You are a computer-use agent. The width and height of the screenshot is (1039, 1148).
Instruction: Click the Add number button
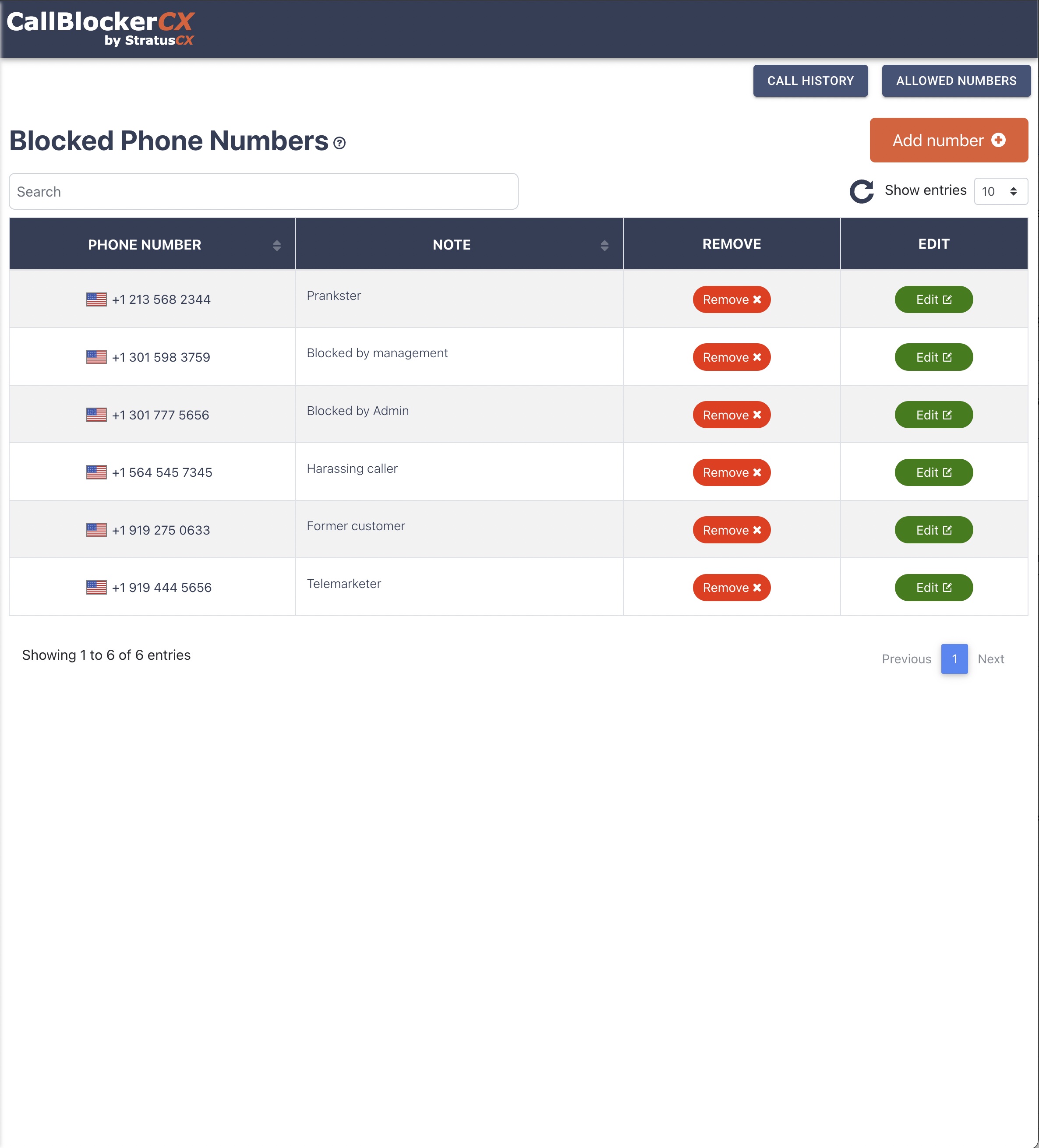pyautogui.click(x=948, y=140)
